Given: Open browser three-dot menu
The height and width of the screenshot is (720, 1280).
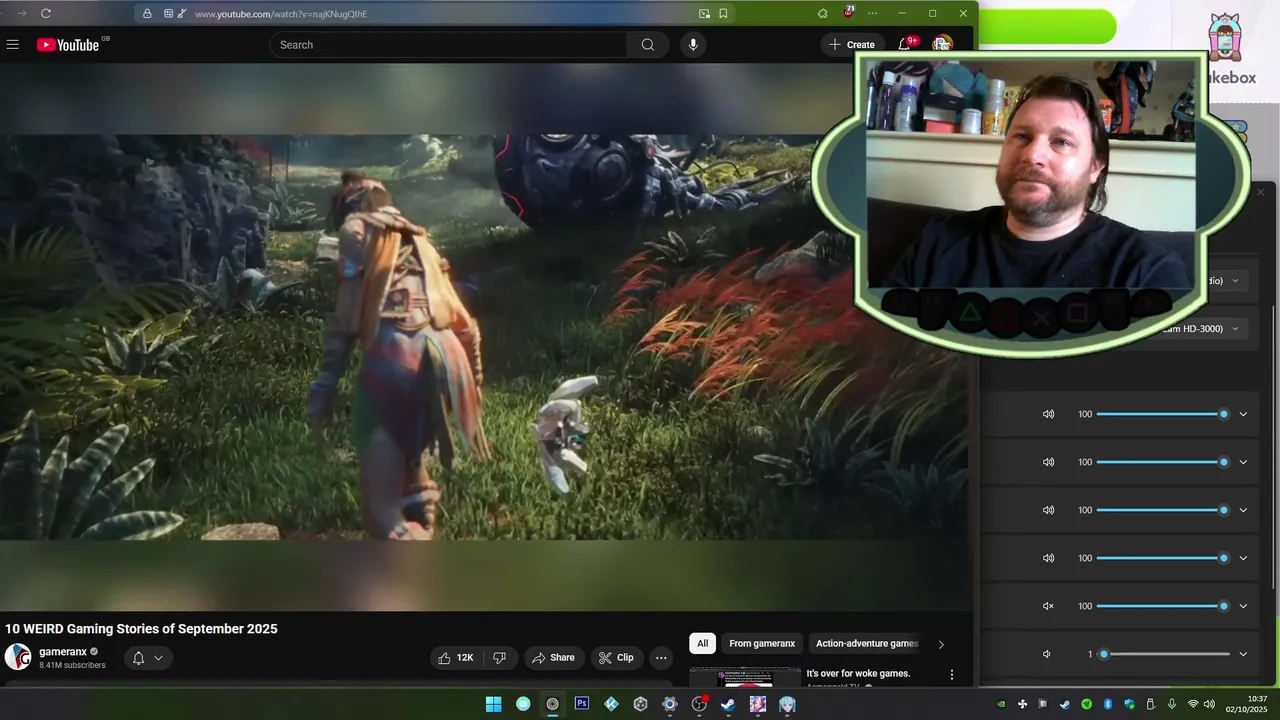Looking at the screenshot, I should [873, 13].
